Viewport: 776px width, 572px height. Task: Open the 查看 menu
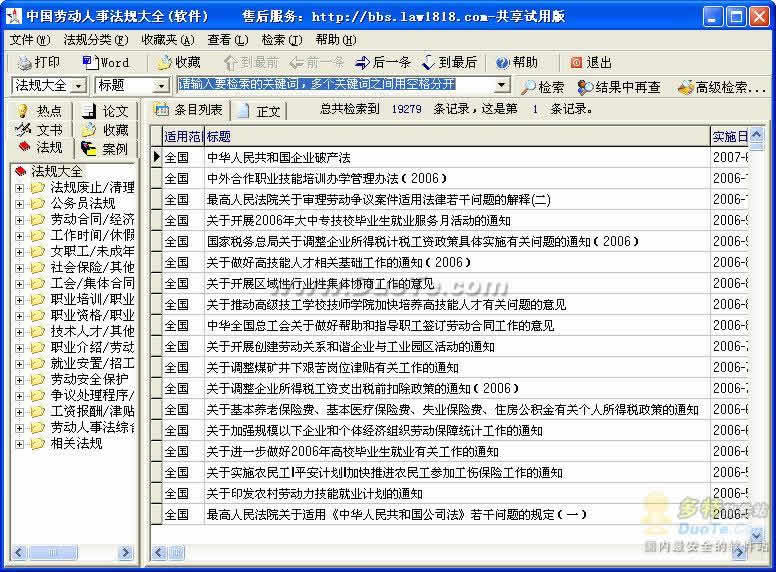click(x=227, y=40)
